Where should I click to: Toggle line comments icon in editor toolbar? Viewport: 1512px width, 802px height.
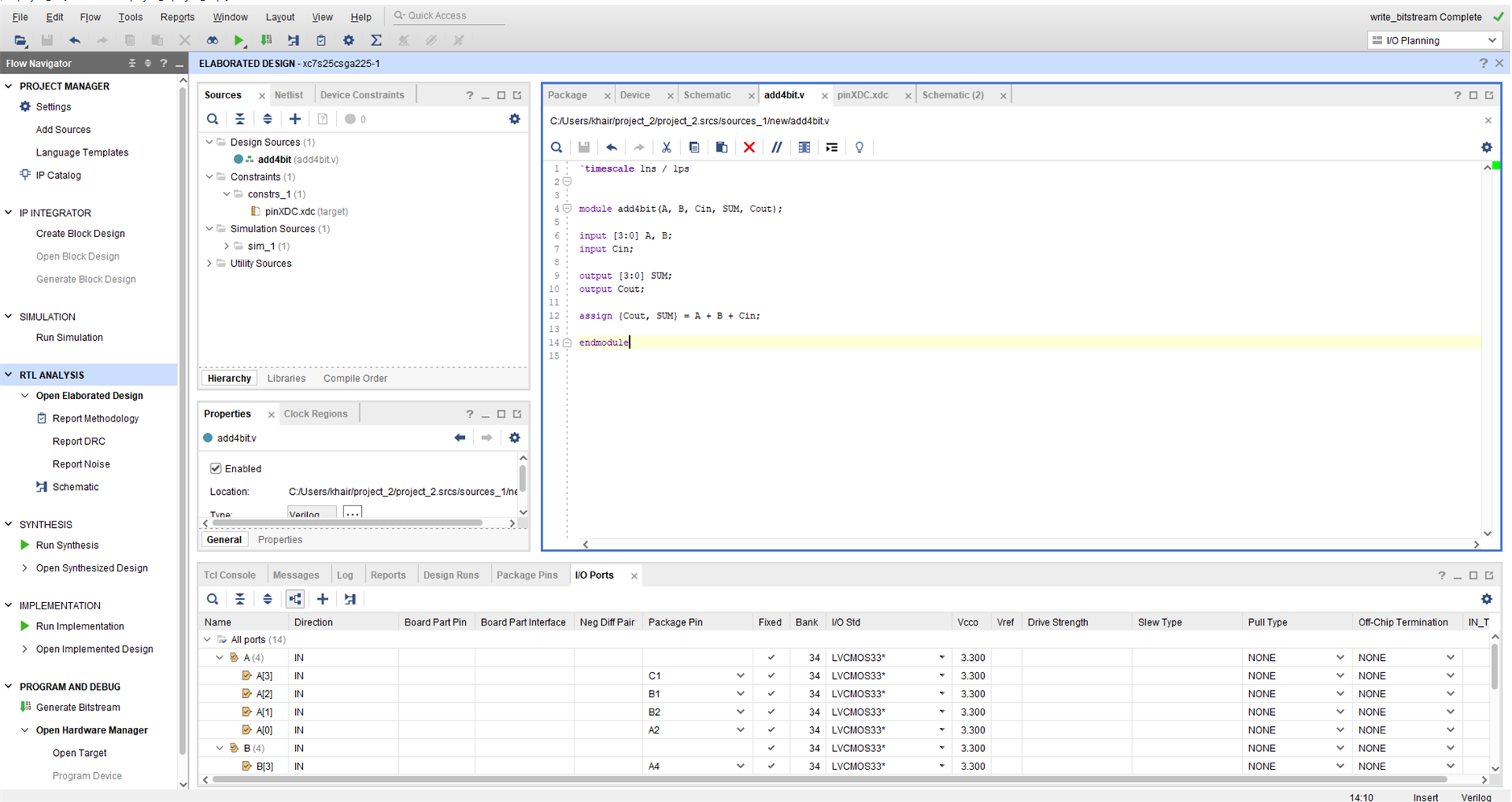pyautogui.click(x=776, y=148)
